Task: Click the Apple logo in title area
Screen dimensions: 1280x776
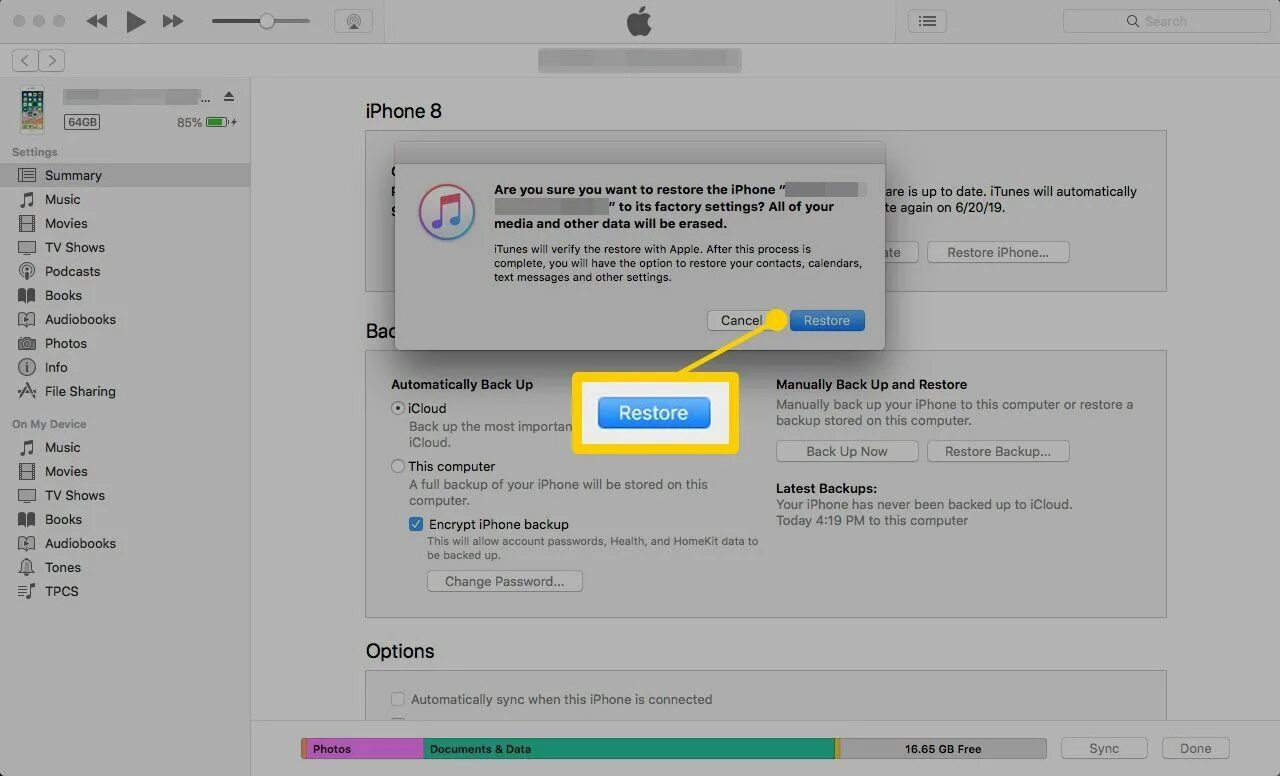Action: [639, 21]
